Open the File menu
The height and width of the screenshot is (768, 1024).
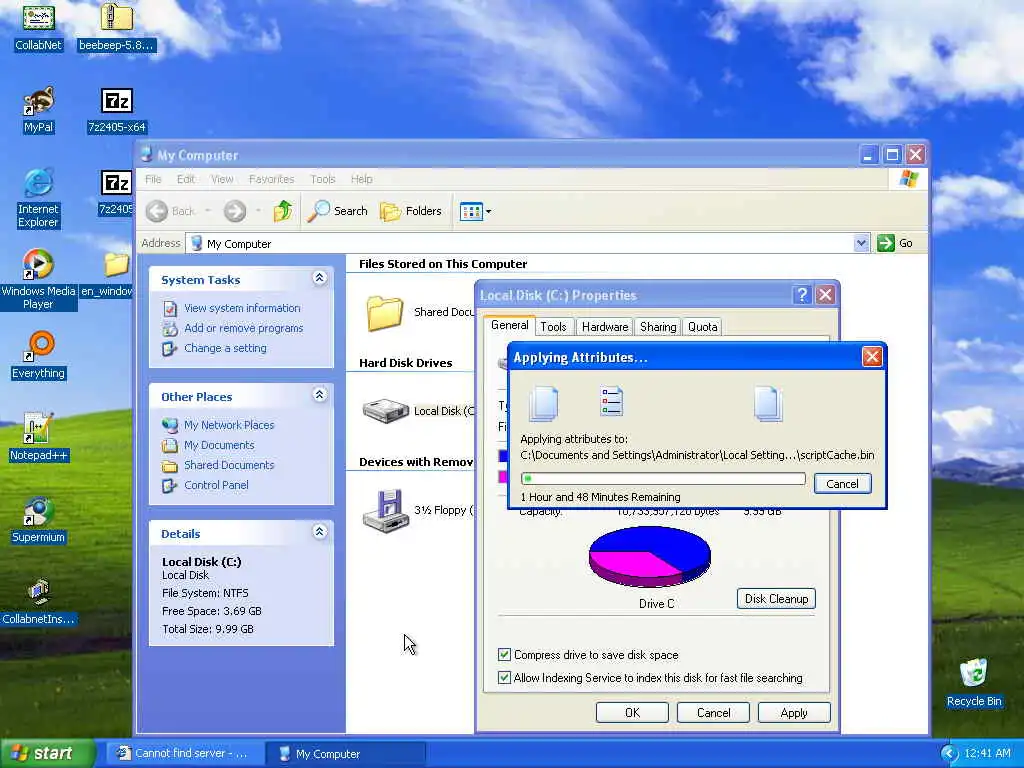153,179
